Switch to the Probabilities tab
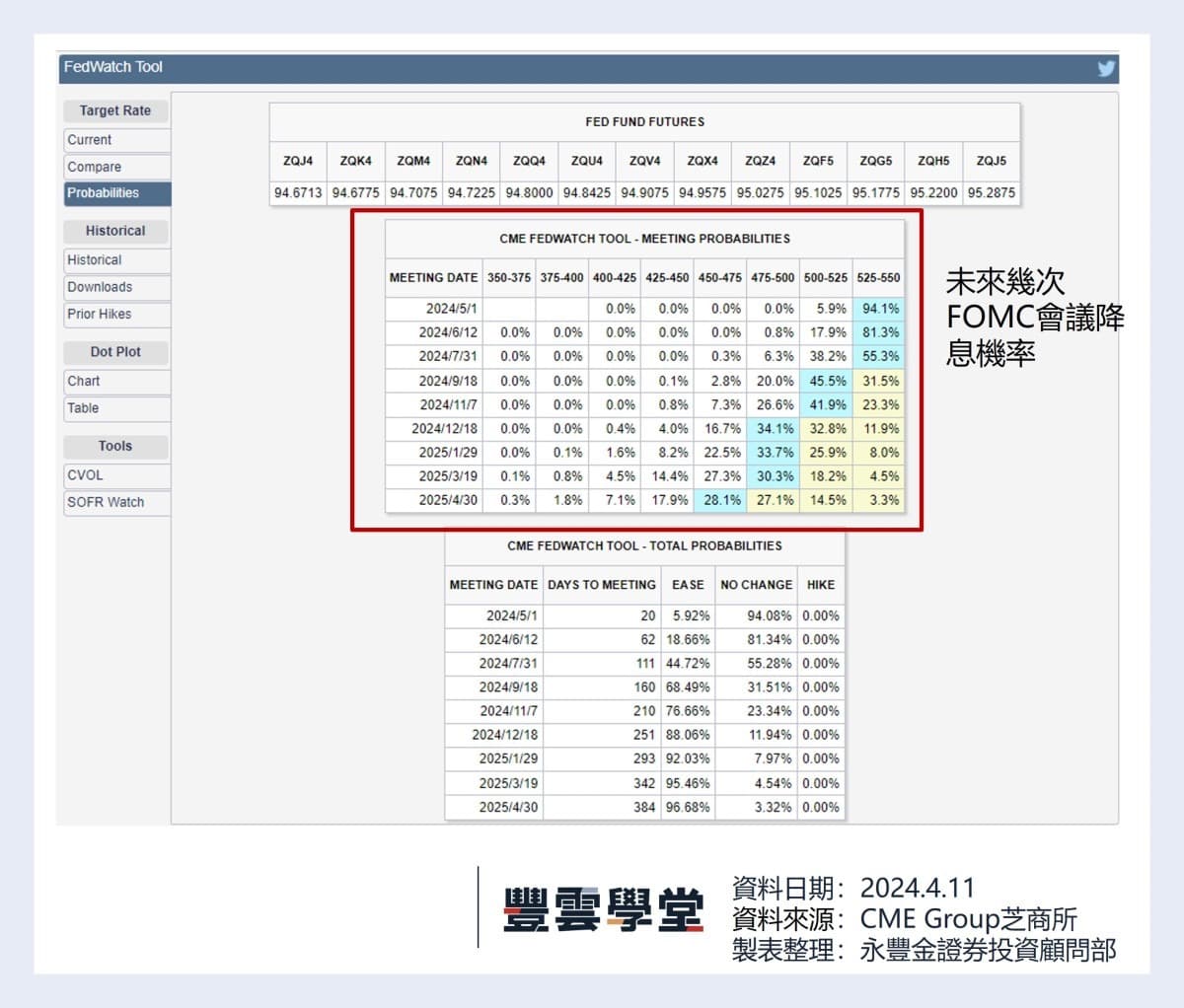This screenshot has height=1008, width=1184. click(104, 193)
